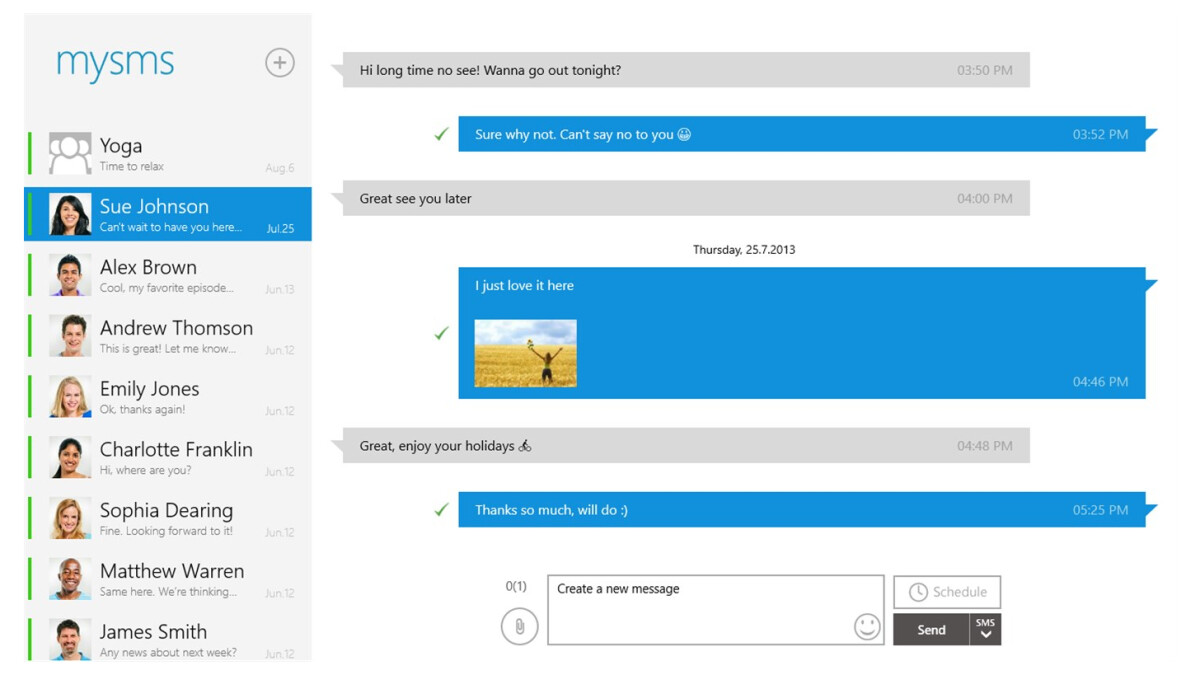This screenshot has width=1200, height=675.
Task: Click the clock icon on Schedule
Action: 917,592
